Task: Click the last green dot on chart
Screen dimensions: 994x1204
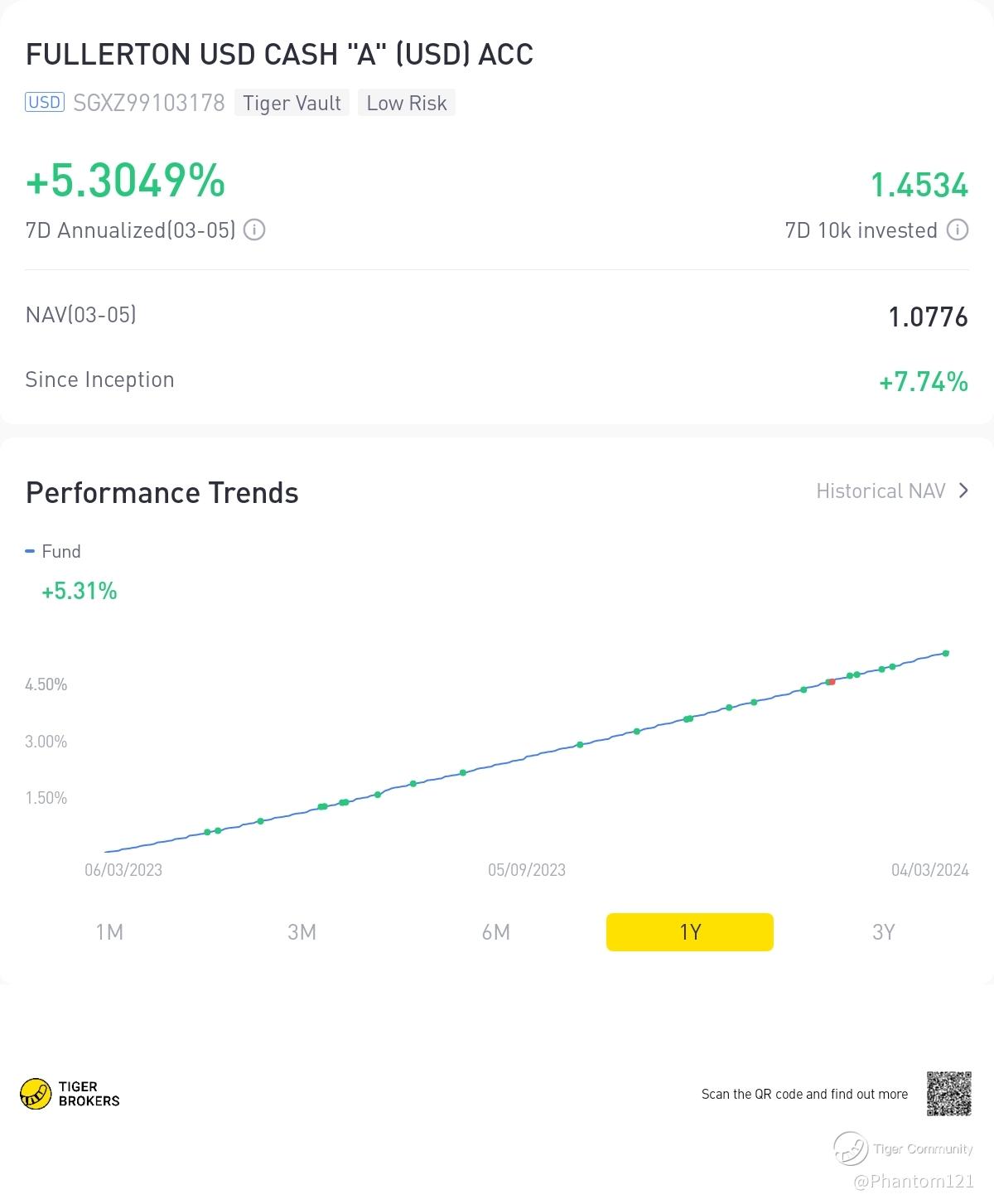Action: coord(946,654)
